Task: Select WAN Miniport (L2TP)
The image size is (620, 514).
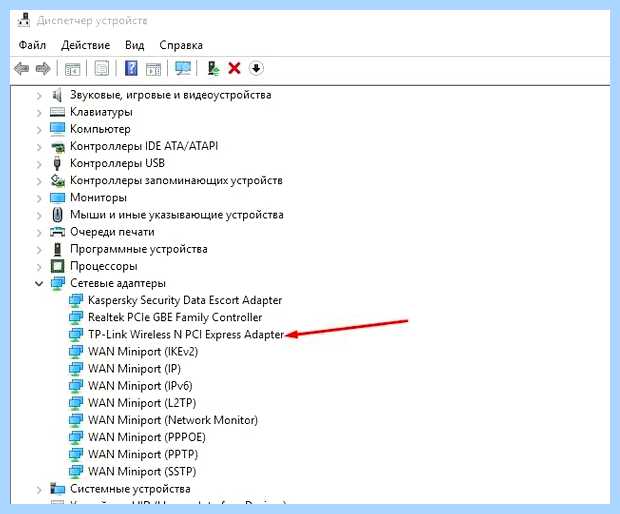Action: [x=142, y=403]
